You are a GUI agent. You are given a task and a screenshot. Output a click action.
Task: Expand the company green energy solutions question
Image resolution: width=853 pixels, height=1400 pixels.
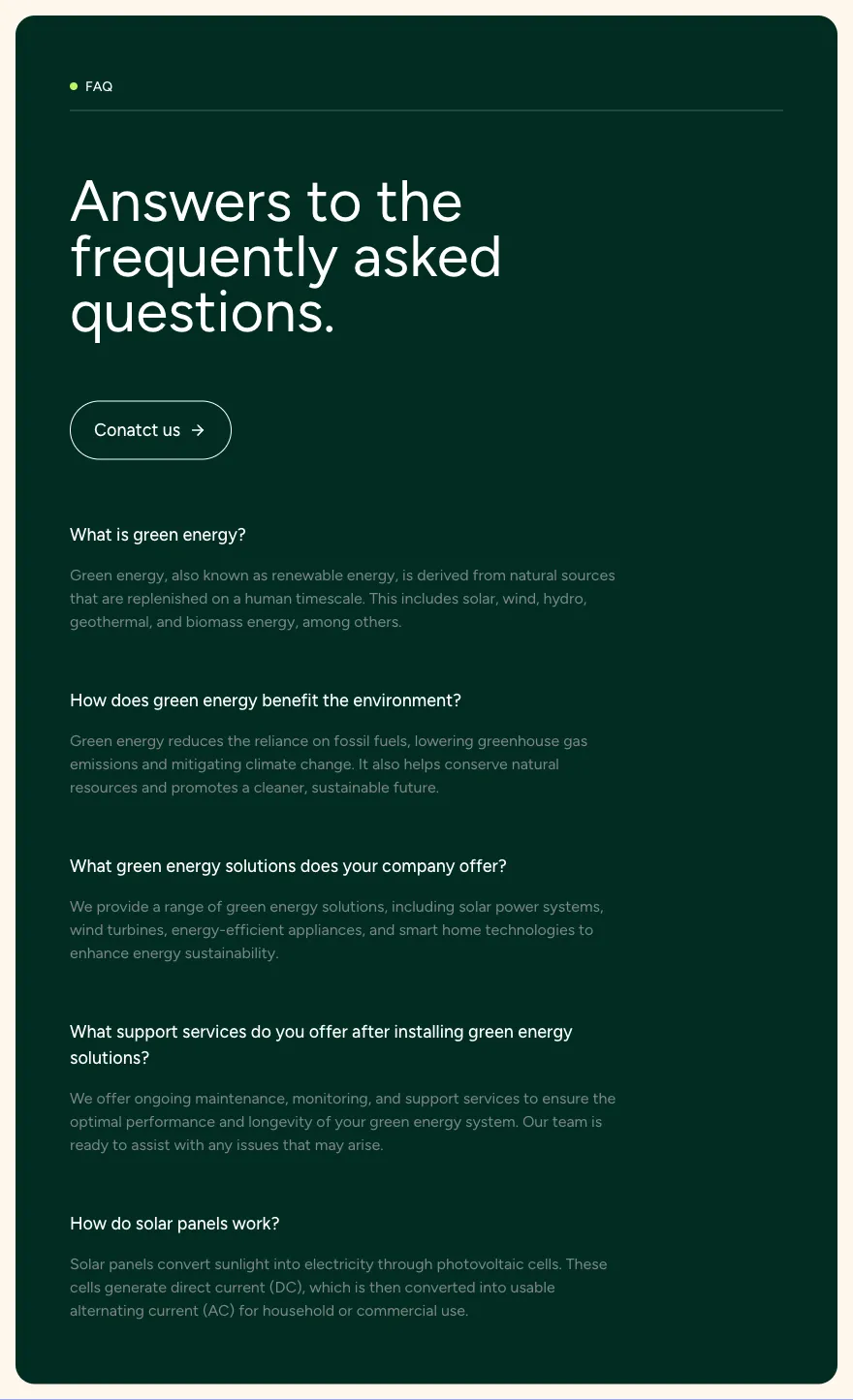288,866
